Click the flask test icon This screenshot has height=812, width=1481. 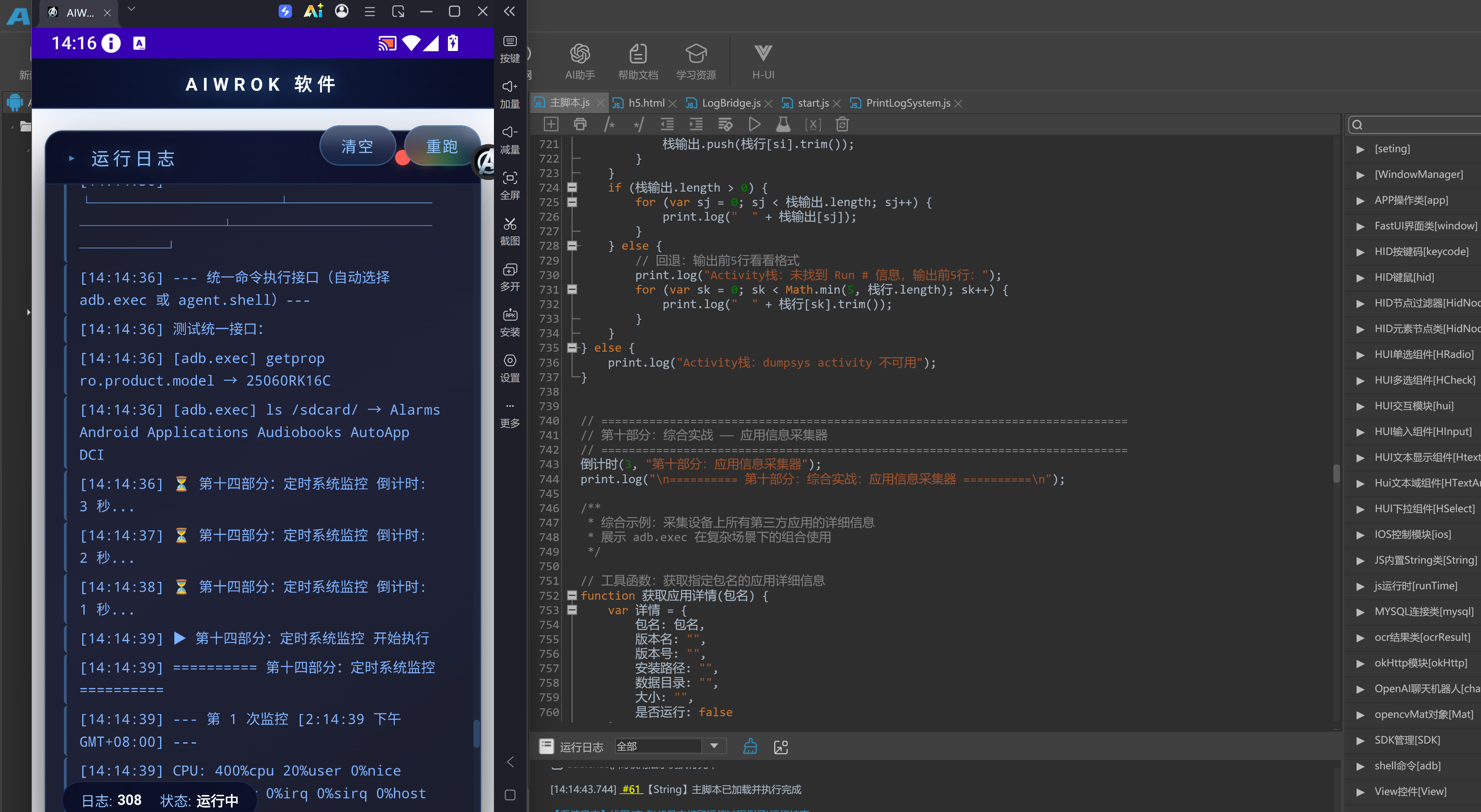click(x=783, y=124)
